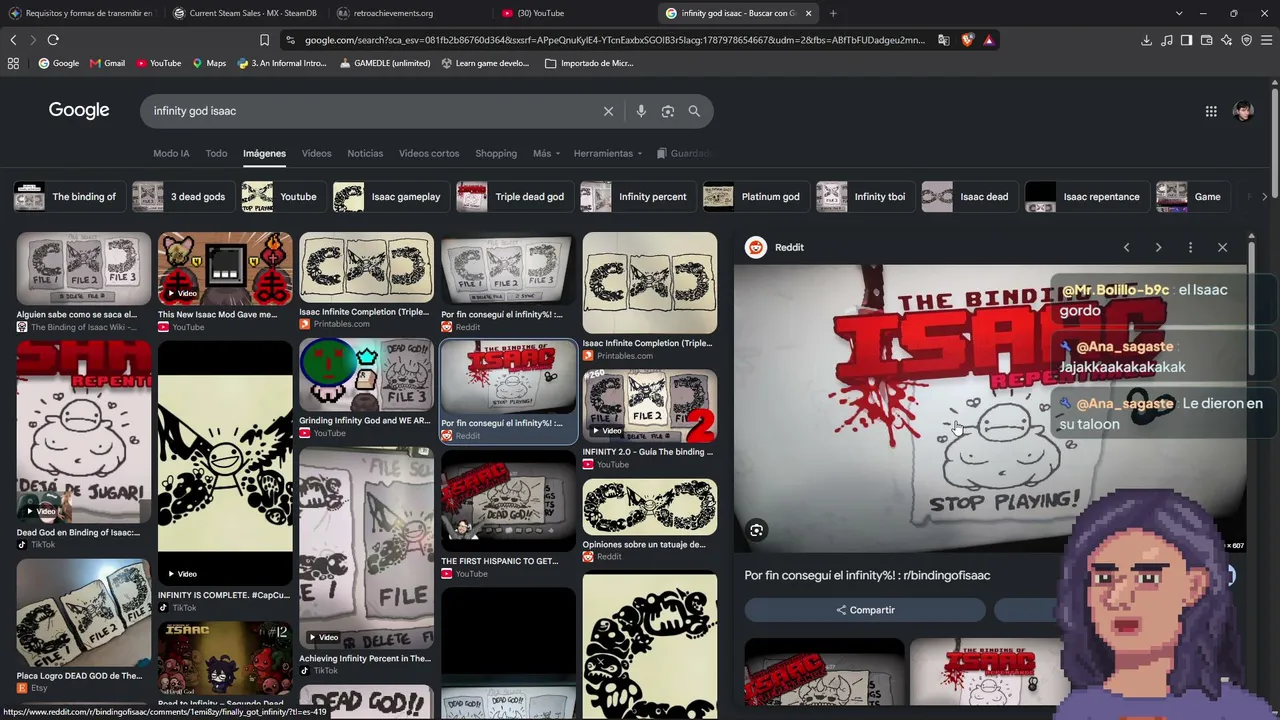Image resolution: width=1280 pixels, height=720 pixels.
Task: Select the Noticias search tab
Action: (x=365, y=153)
